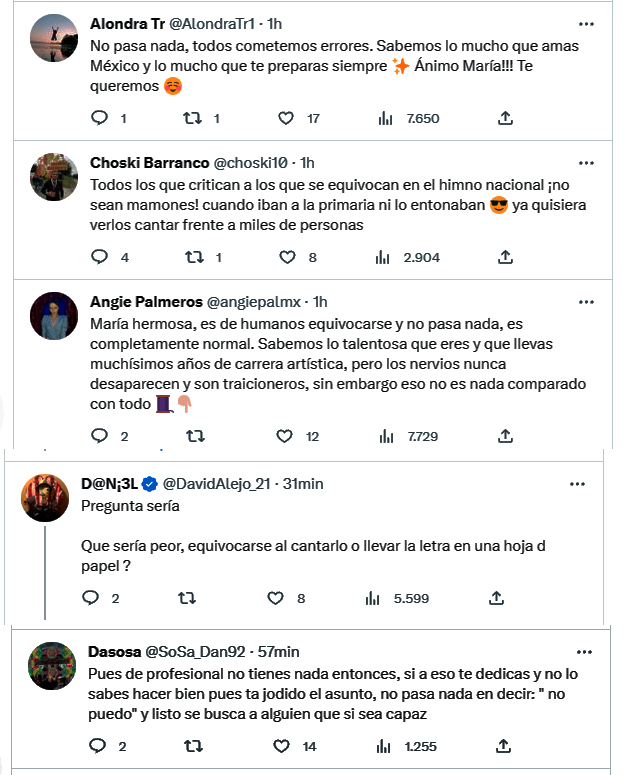634x775 pixels.
Task: Reply to D@N¡3L's tweet
Action: point(90,598)
